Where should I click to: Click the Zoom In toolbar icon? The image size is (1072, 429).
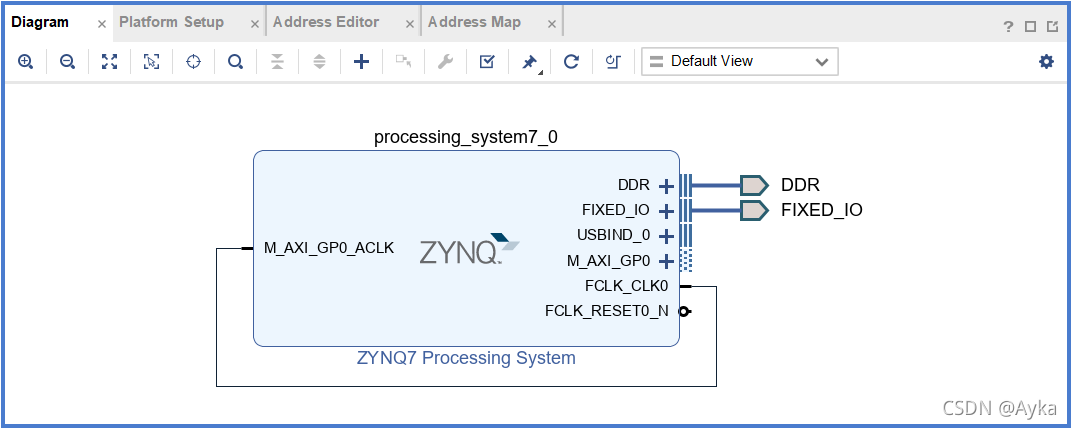coord(25,62)
